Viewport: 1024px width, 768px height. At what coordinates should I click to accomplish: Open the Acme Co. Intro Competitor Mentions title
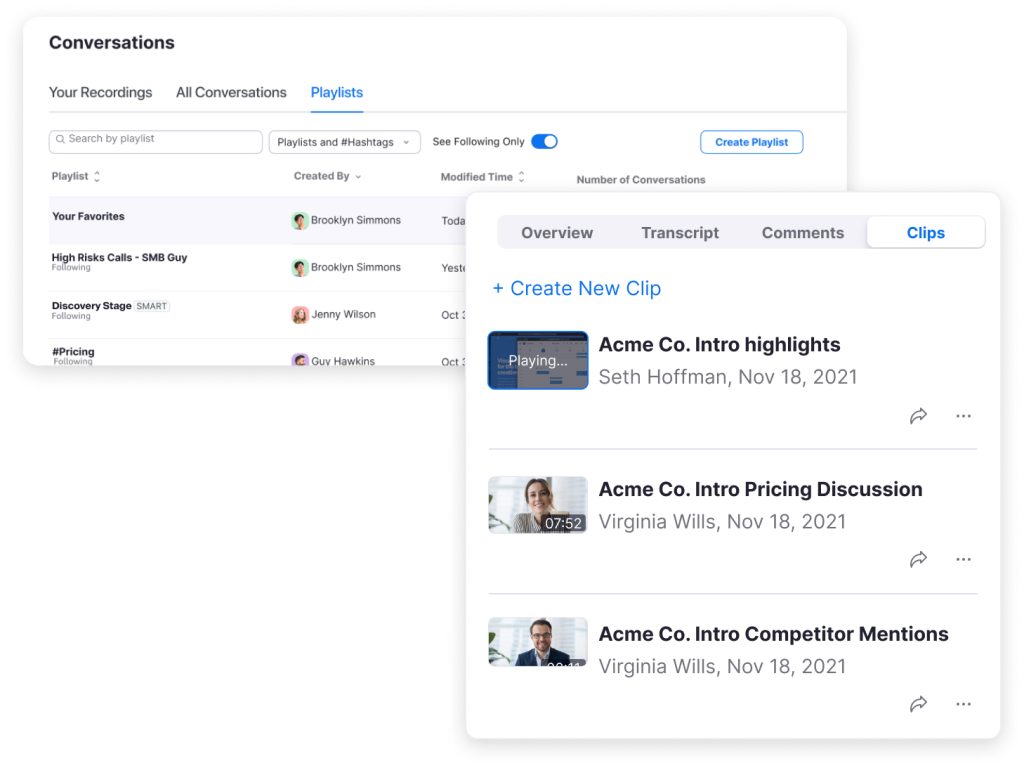774,634
